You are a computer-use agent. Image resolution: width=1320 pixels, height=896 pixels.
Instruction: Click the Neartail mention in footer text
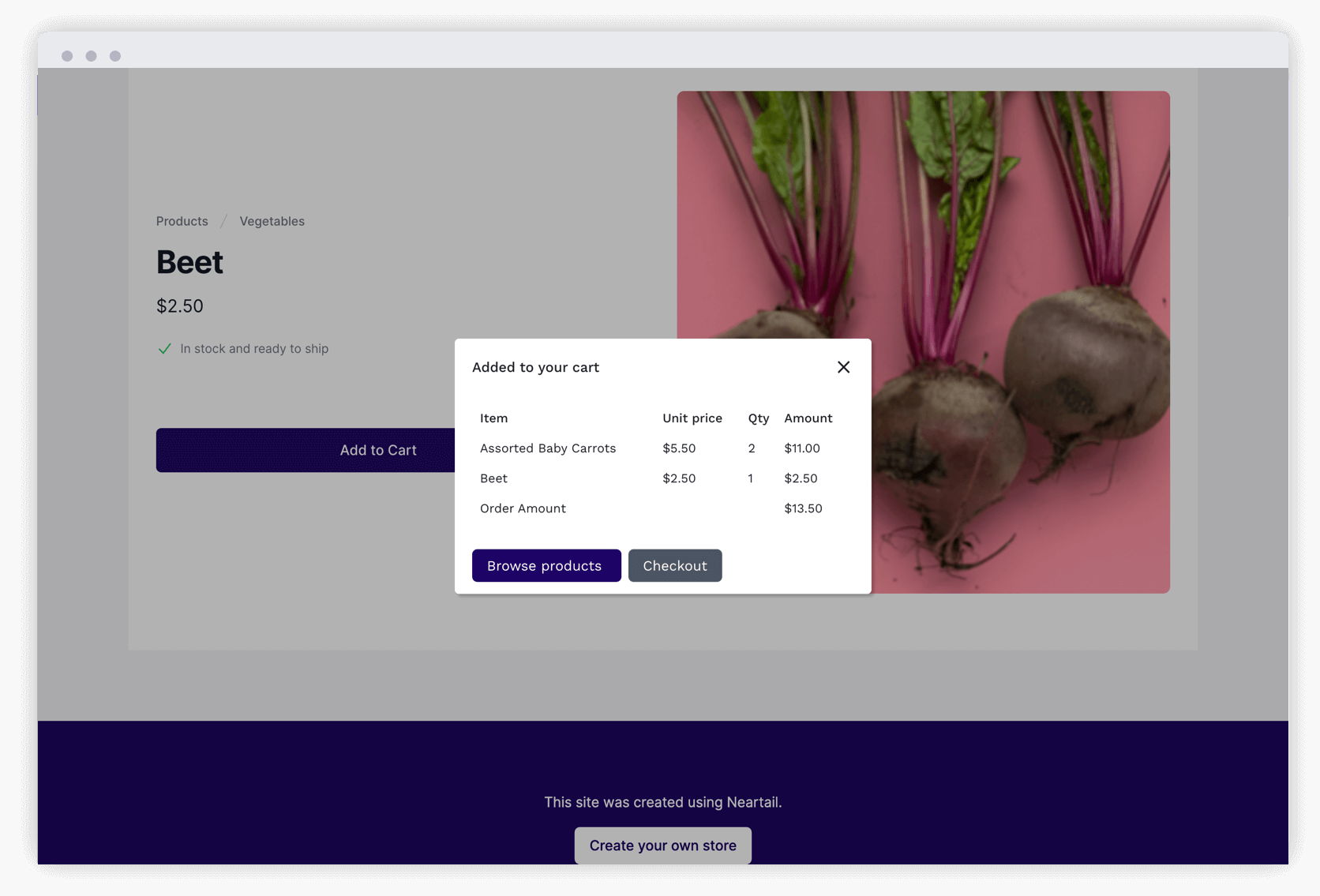pyautogui.click(x=754, y=802)
